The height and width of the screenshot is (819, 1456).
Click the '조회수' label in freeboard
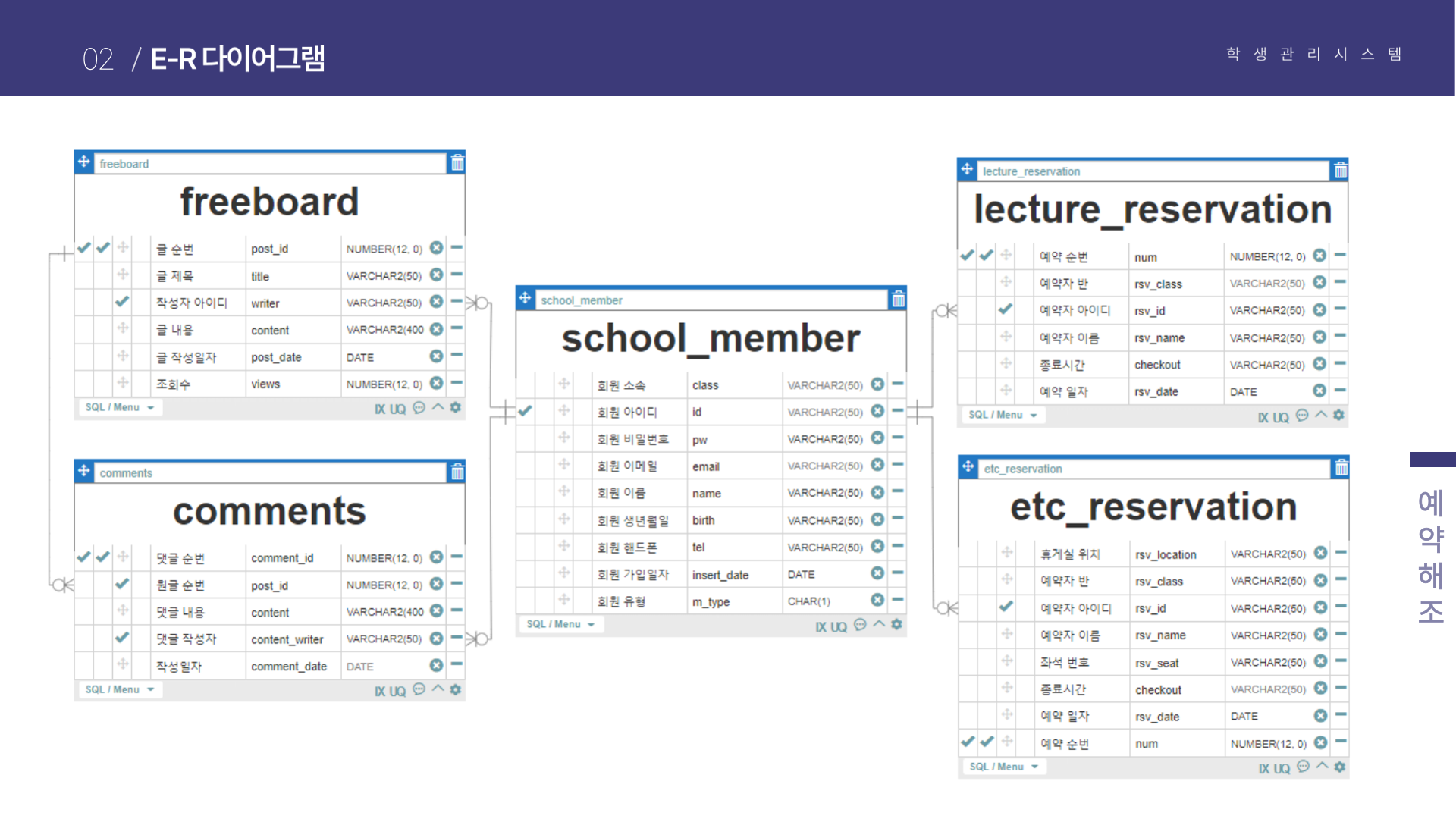click(173, 384)
